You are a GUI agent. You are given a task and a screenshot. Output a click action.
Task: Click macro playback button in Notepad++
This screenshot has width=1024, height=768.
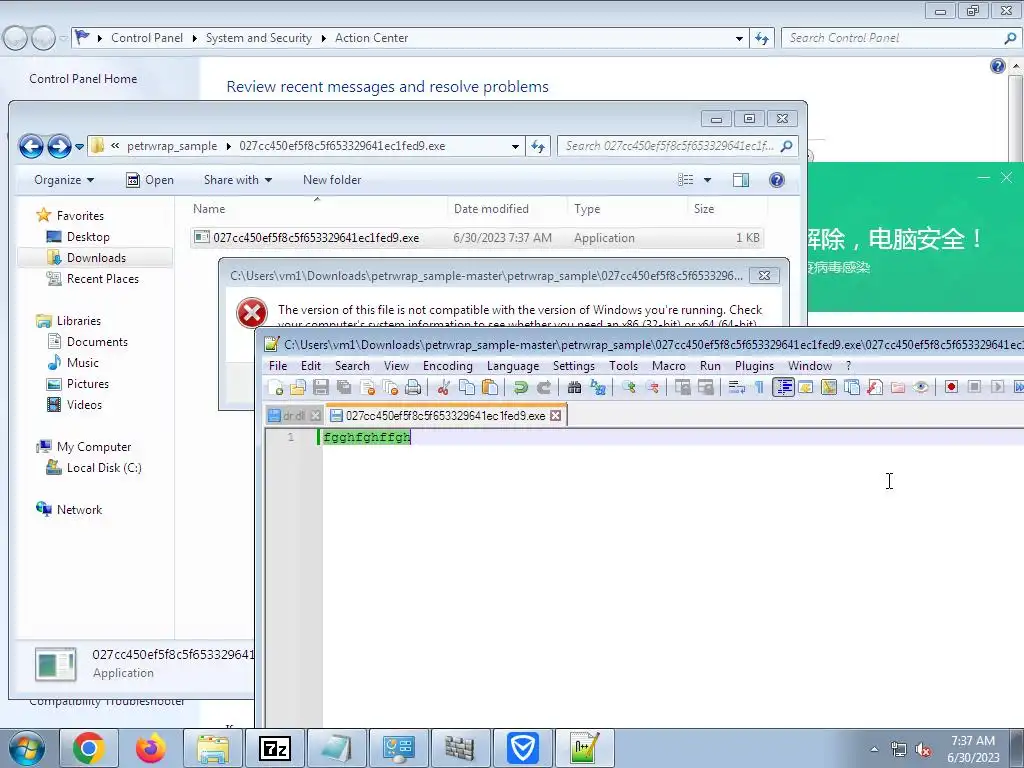tap(997, 387)
